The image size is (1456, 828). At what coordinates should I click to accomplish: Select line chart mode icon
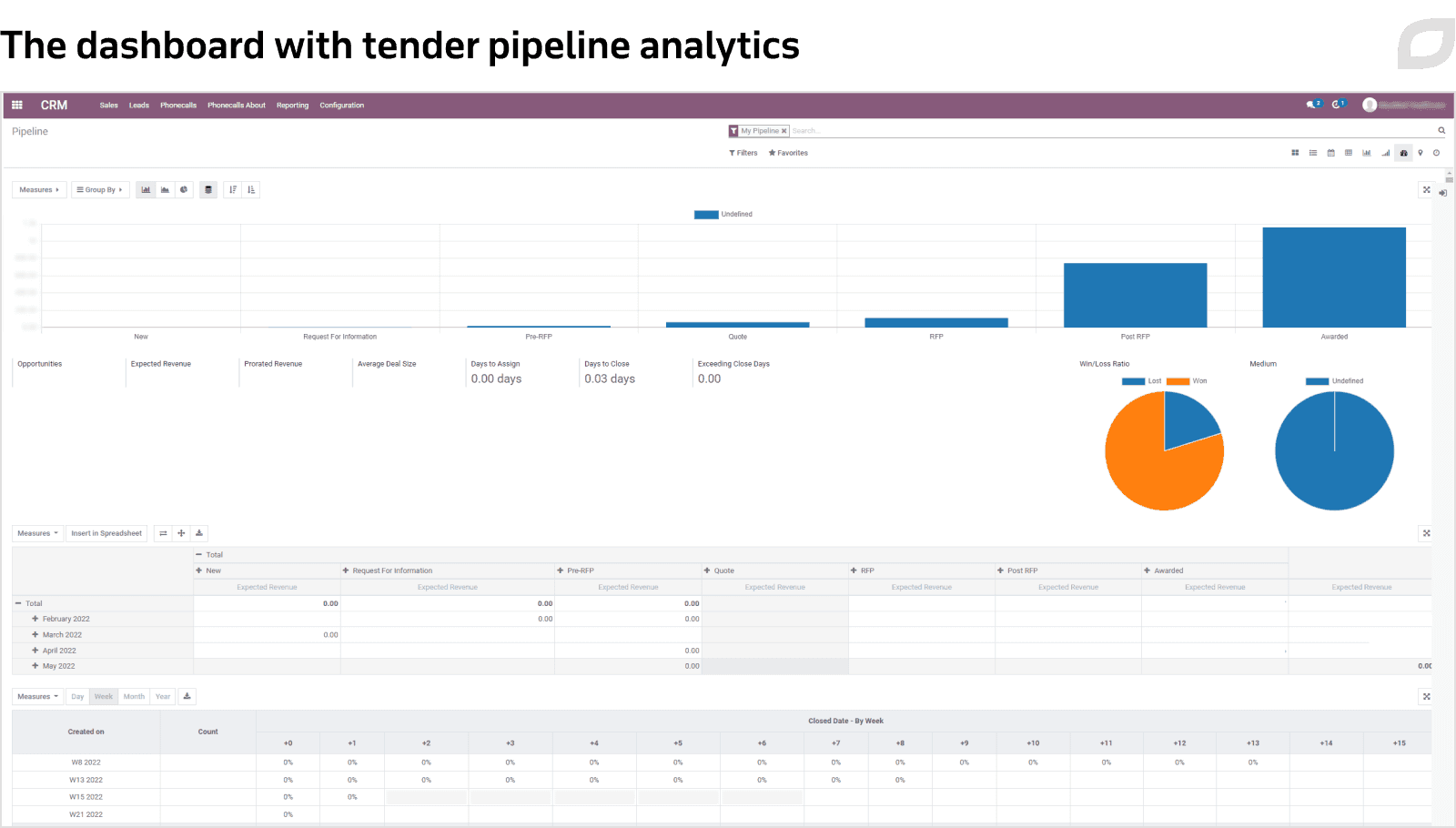[165, 190]
